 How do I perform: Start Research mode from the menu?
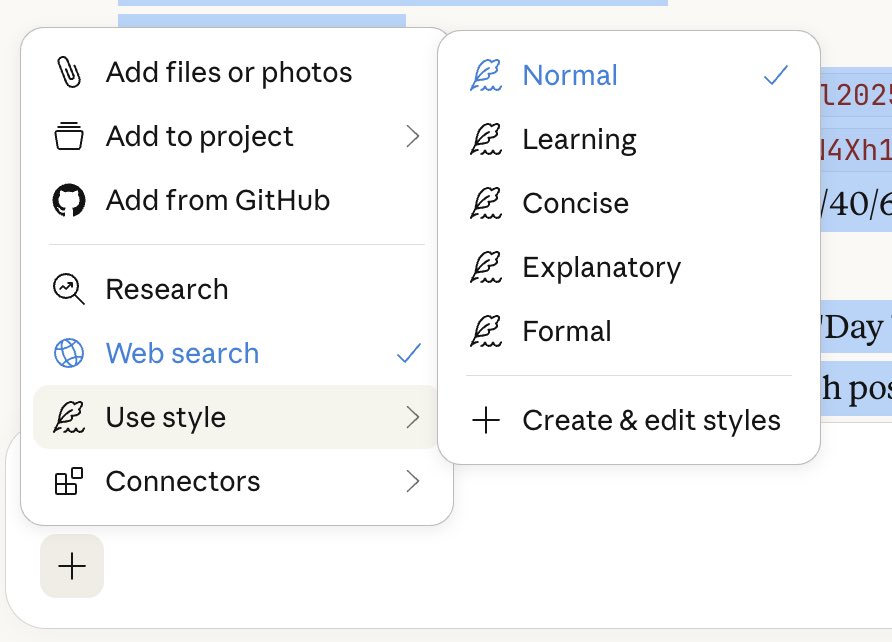tap(167, 289)
